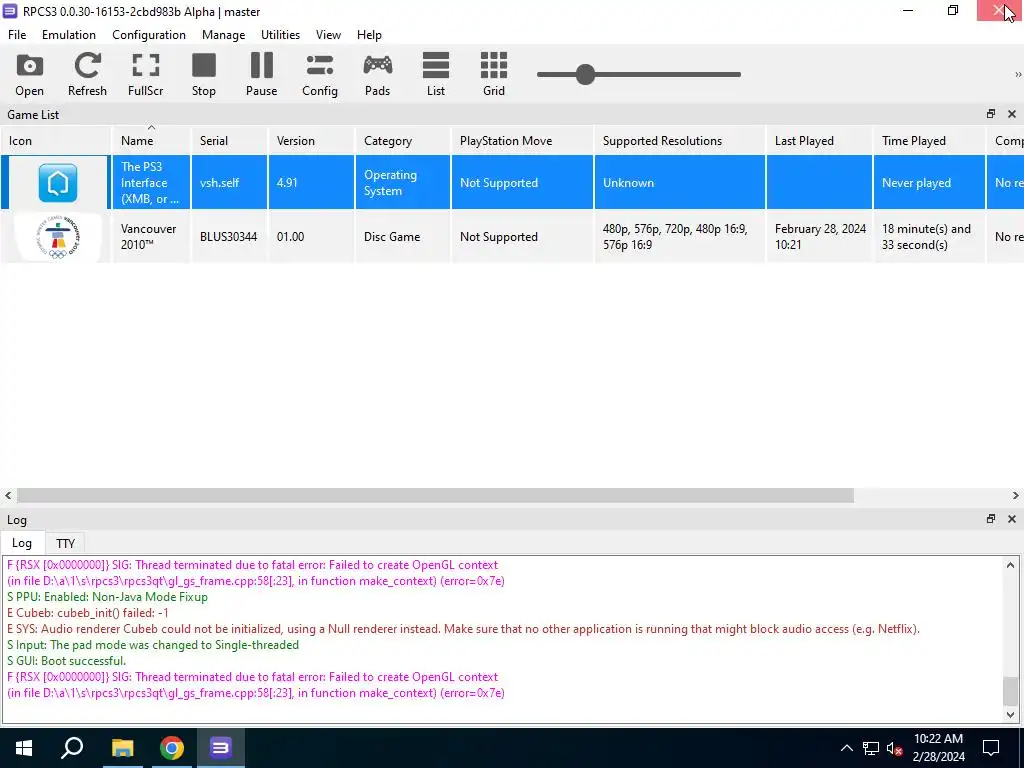
Task: Stop the emulation
Action: 204,74
